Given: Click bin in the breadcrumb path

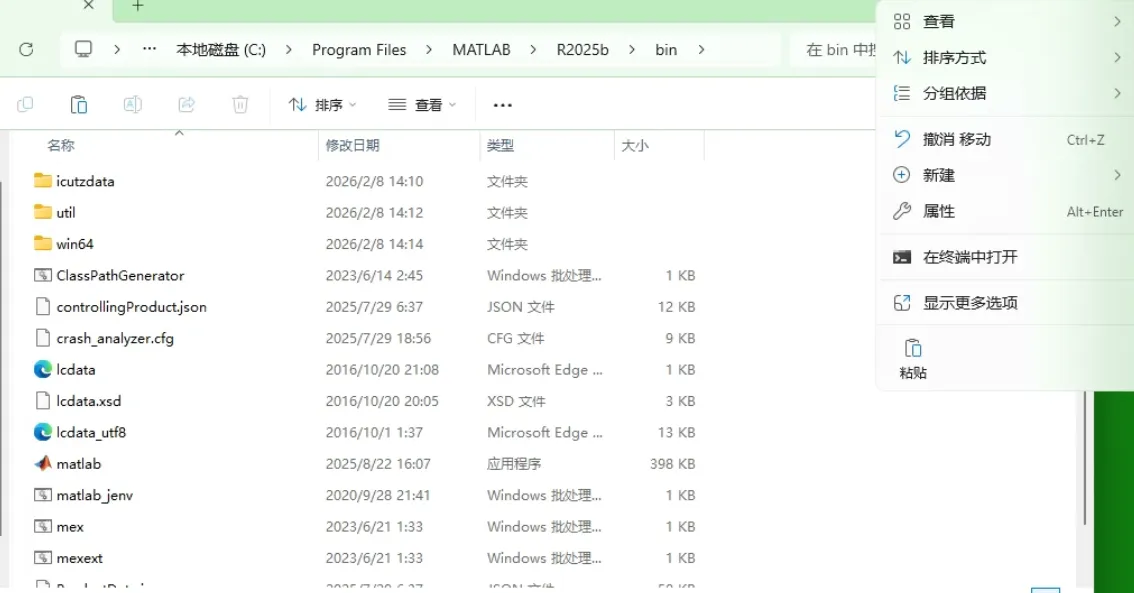Looking at the screenshot, I should [x=666, y=49].
